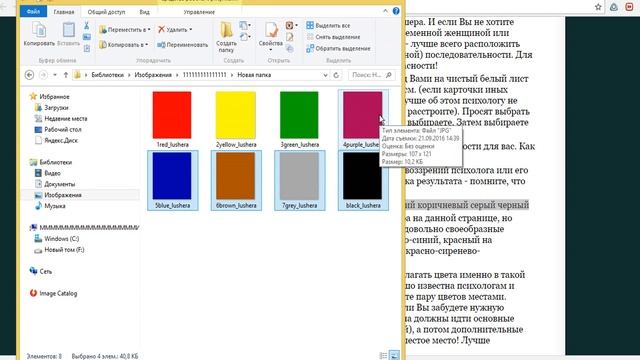This screenshot has width=640, height=360.
Task: Click Снять выделение
Action: pos(333,37)
